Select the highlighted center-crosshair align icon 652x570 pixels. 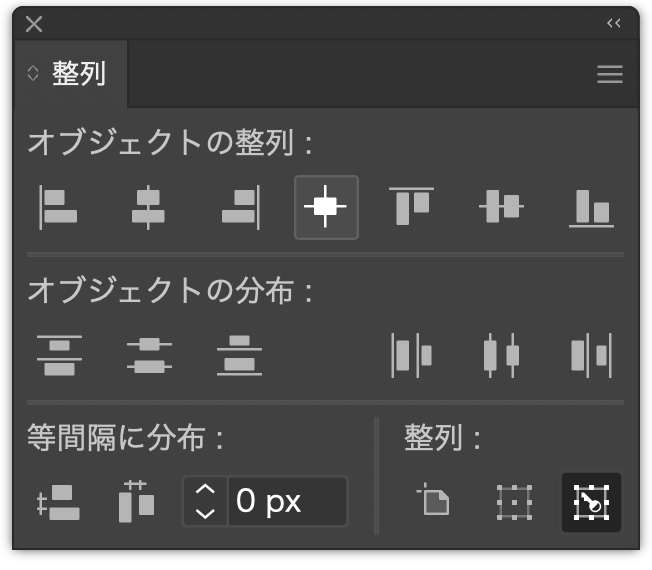tap(326, 207)
